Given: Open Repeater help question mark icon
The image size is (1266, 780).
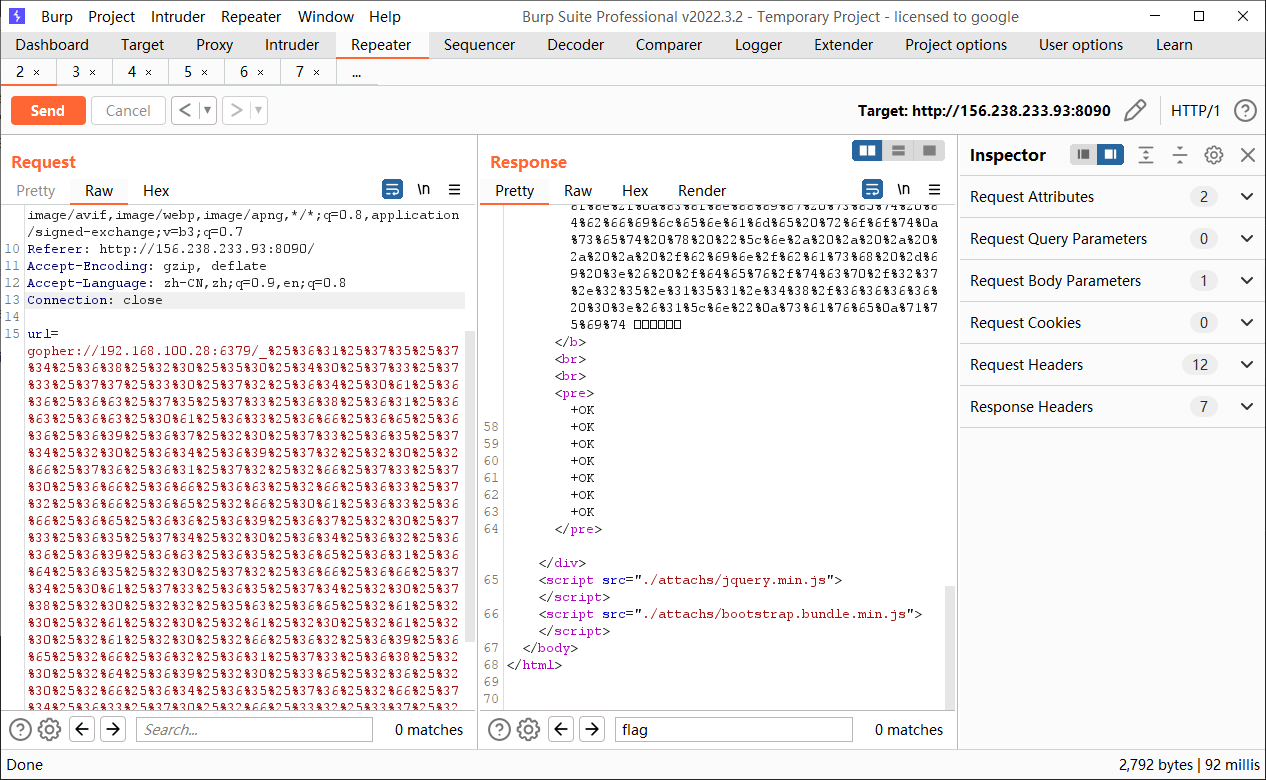Looking at the screenshot, I should [x=1244, y=111].
